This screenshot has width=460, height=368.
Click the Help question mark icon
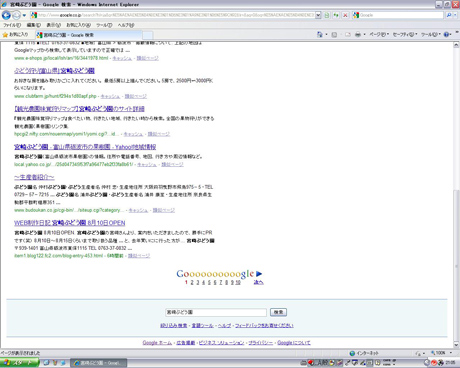[x=446, y=35]
